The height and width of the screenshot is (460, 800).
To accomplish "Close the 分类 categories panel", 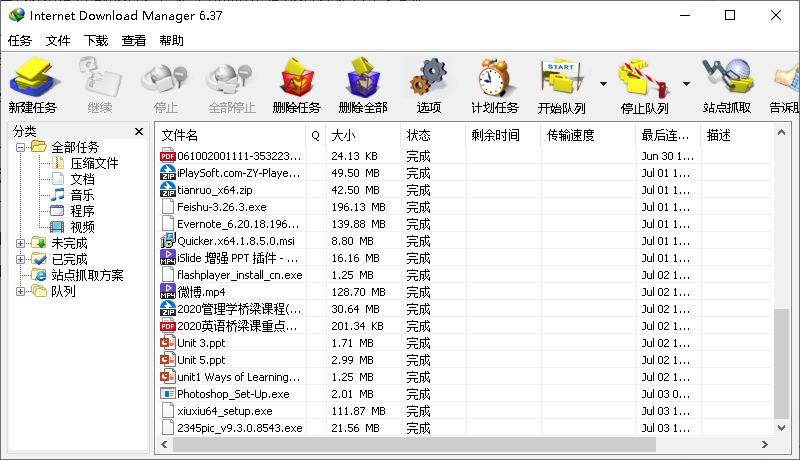I will coord(139,132).
